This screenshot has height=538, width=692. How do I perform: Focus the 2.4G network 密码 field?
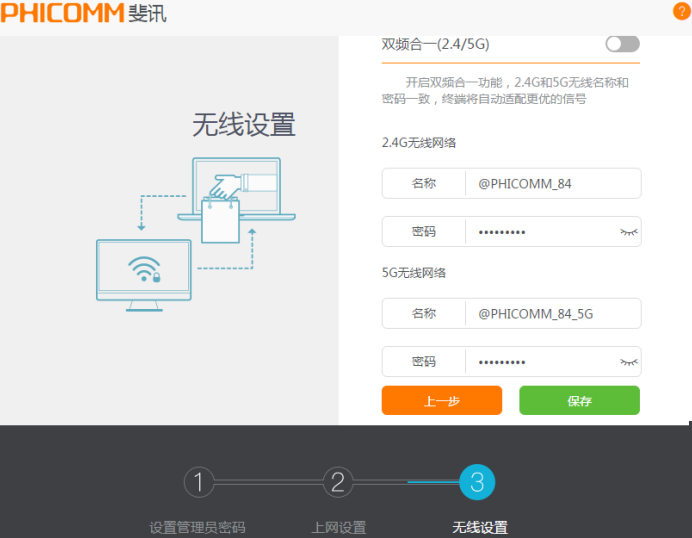click(540, 232)
